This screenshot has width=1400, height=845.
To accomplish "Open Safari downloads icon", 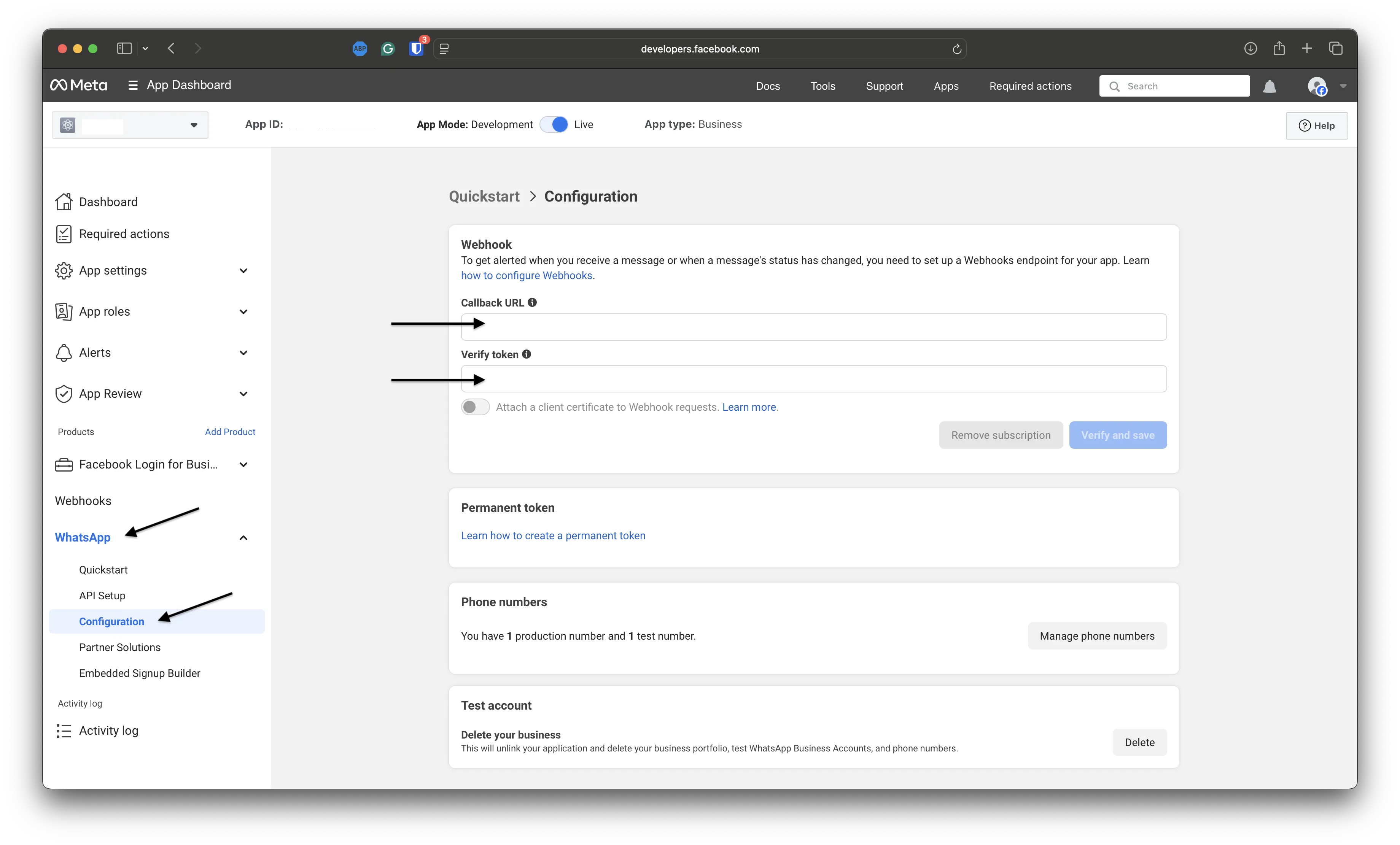I will (1250, 49).
